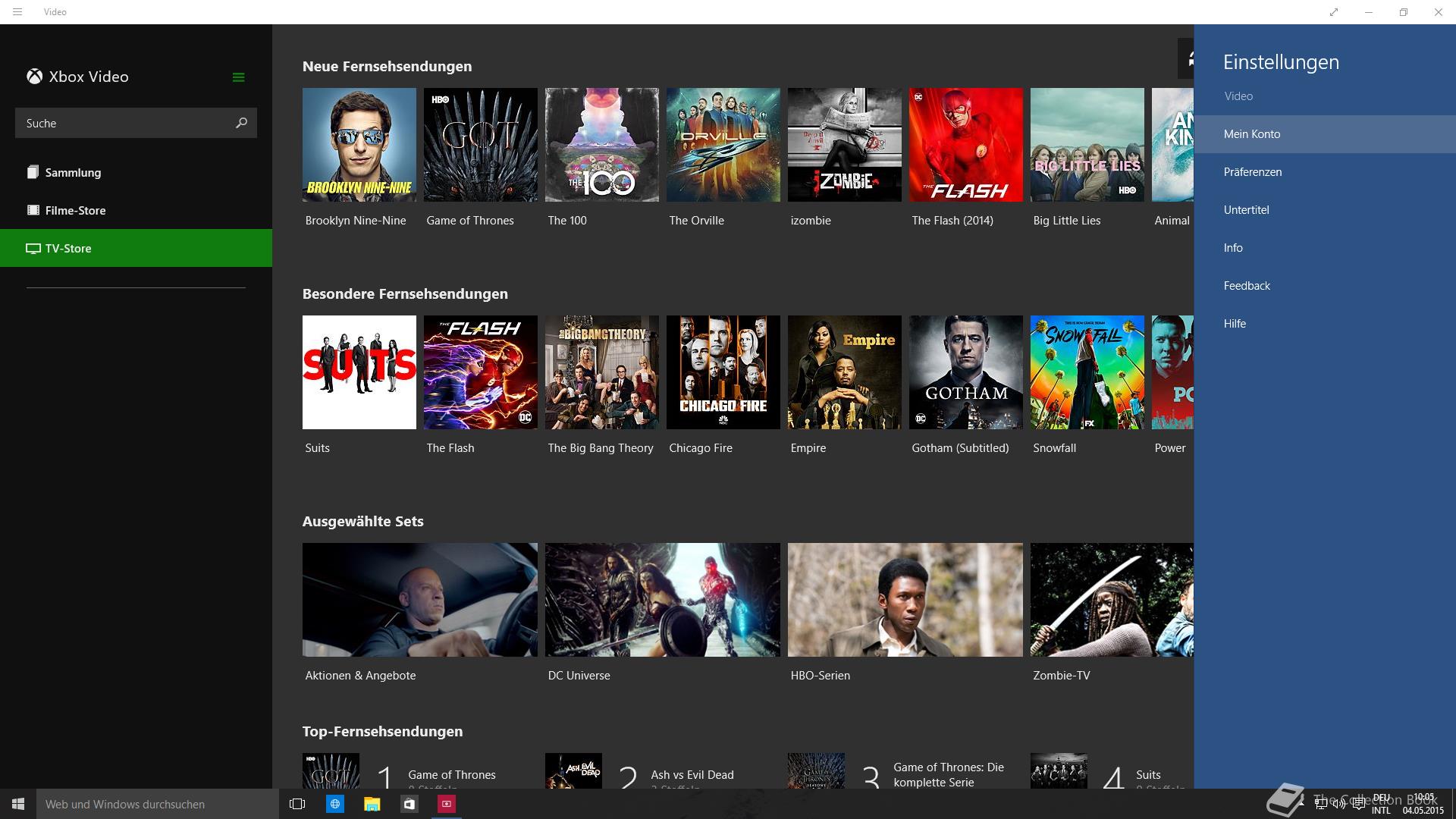The height and width of the screenshot is (819, 1456).
Task: Click the Brooklyn Nine-Nine title text
Action: 356,221
